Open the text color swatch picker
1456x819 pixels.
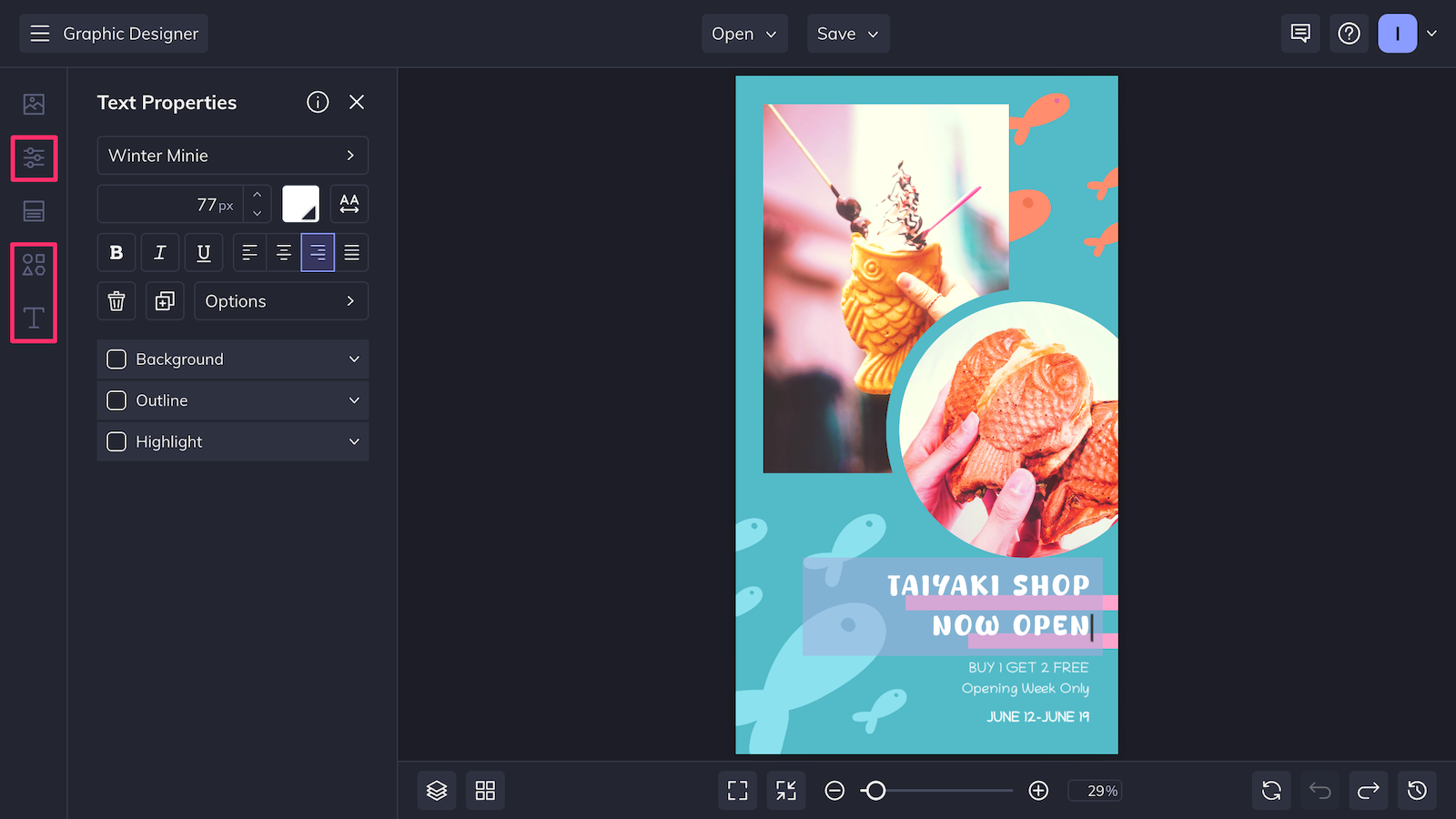[x=300, y=204]
